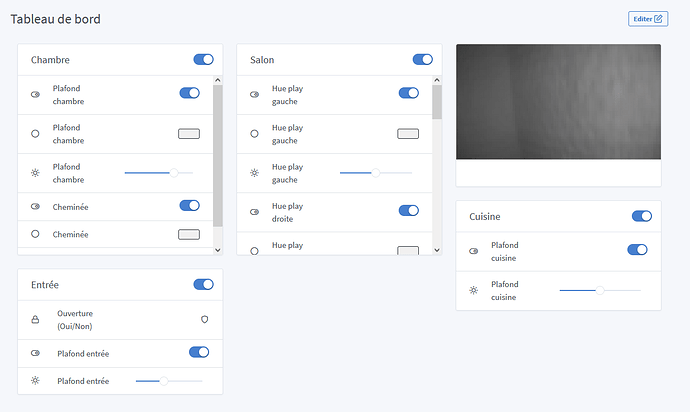Viewport: 690px width, 412px height.
Task: Toggle the Hue play gauche switch
Action: (x=409, y=93)
